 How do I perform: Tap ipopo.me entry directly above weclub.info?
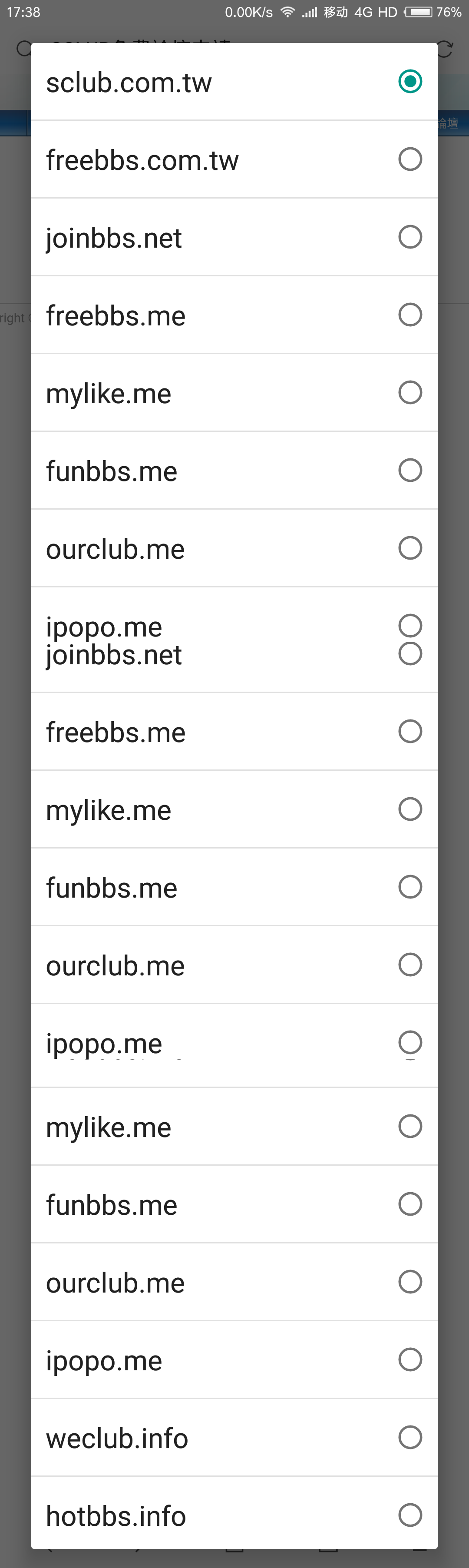234,1360
